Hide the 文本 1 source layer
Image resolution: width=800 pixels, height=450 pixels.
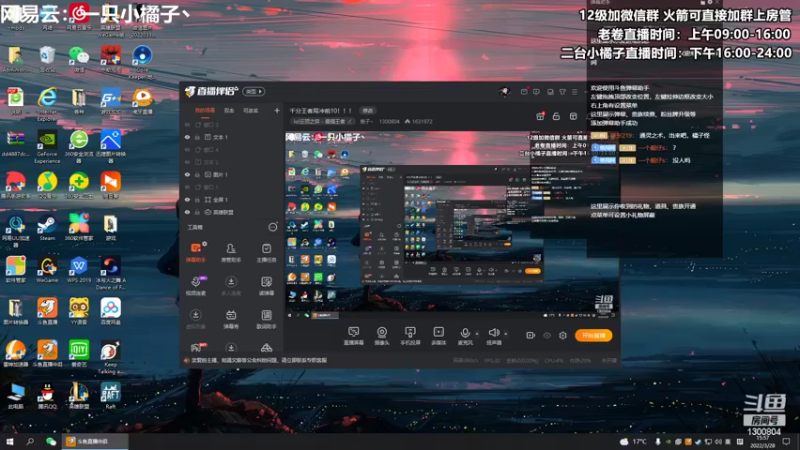pyautogui.click(x=187, y=137)
